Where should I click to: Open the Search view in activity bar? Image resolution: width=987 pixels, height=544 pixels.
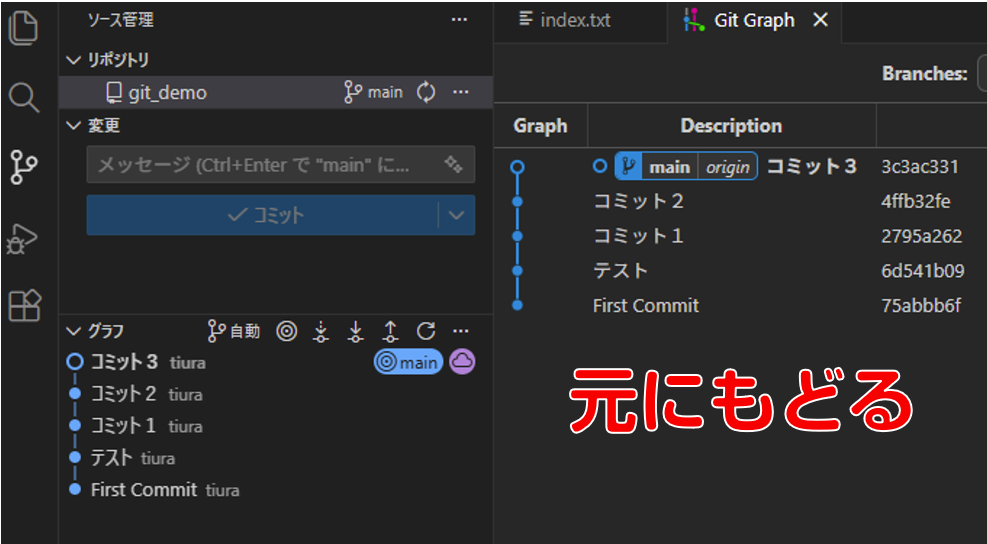click(x=24, y=97)
